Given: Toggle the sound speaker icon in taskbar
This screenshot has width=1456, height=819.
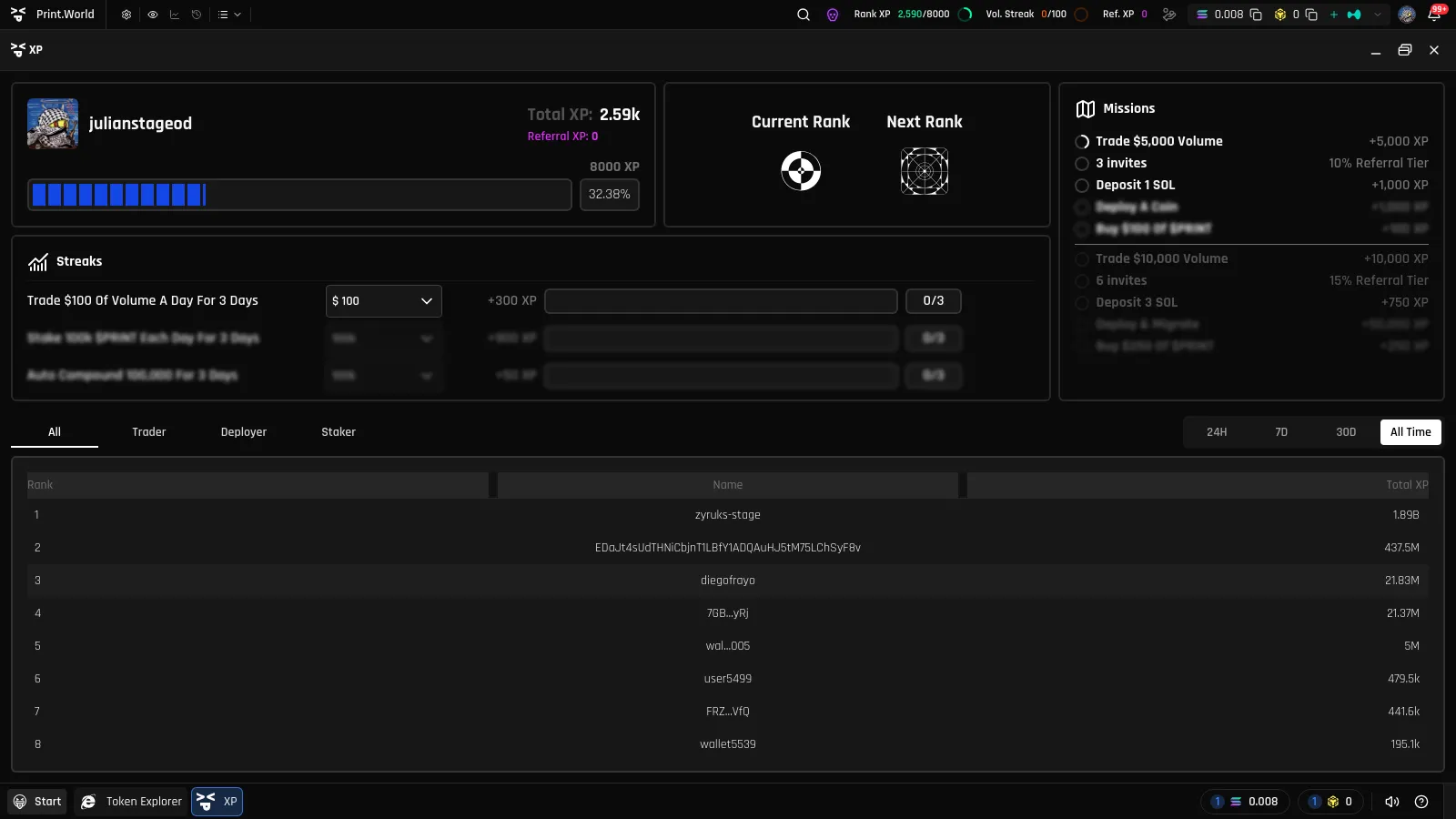Looking at the screenshot, I should 1391,802.
